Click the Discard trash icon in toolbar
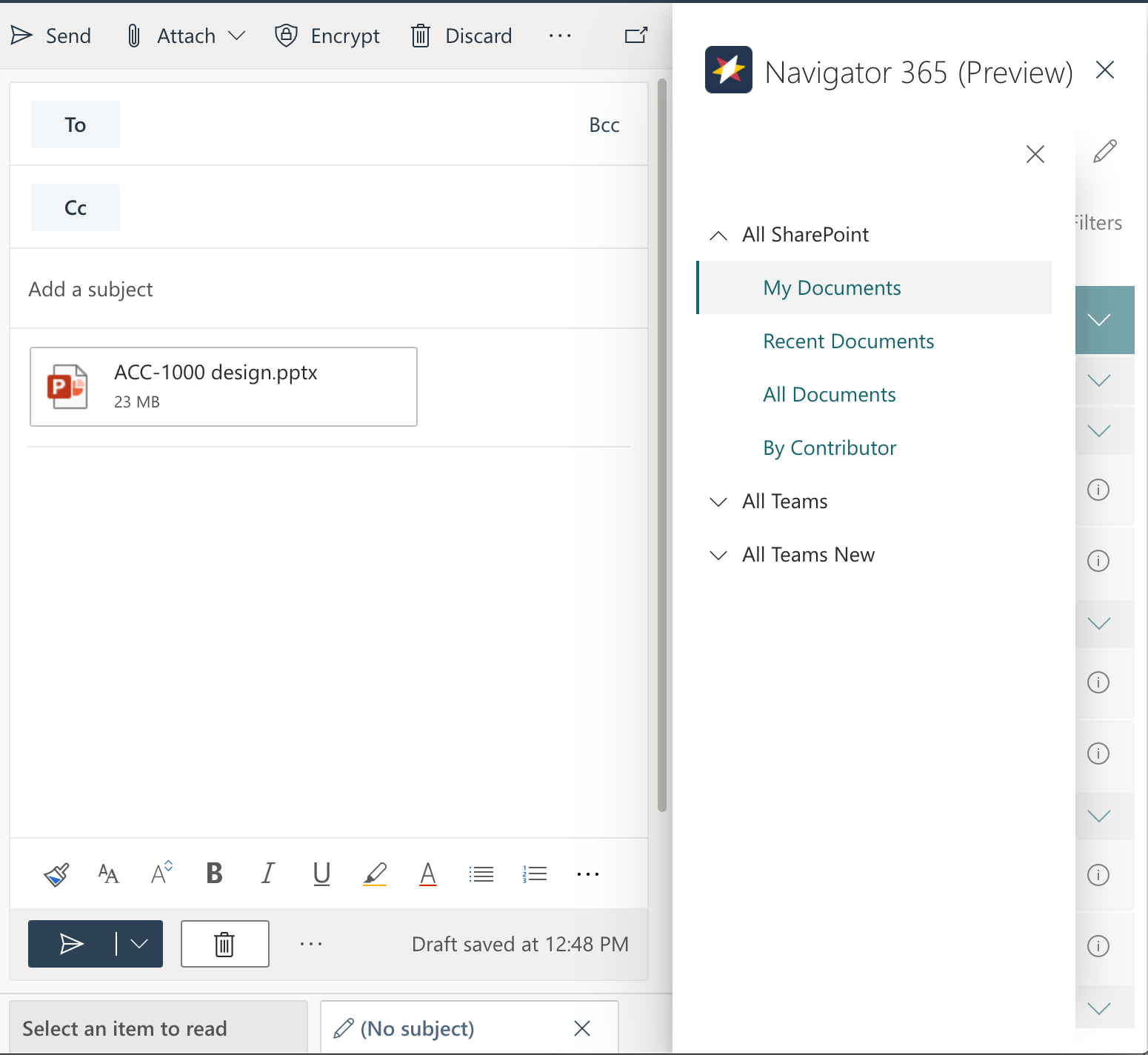This screenshot has width=1148, height=1055. tap(421, 36)
